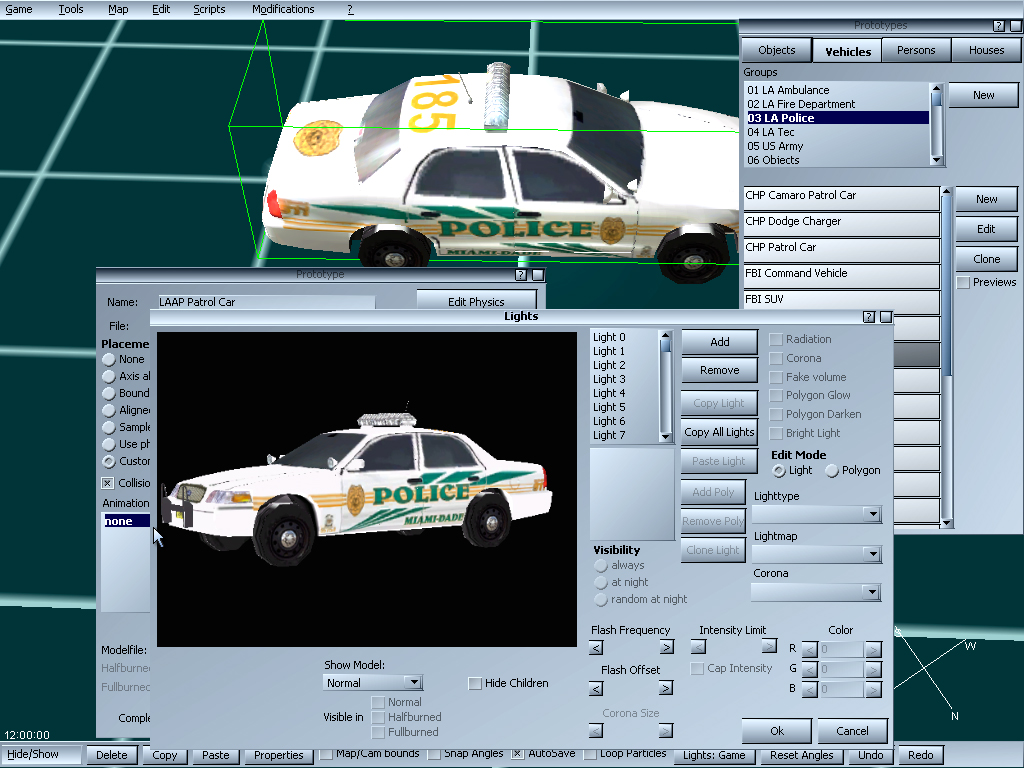
Task: Select Light edit mode
Action: tap(778, 471)
